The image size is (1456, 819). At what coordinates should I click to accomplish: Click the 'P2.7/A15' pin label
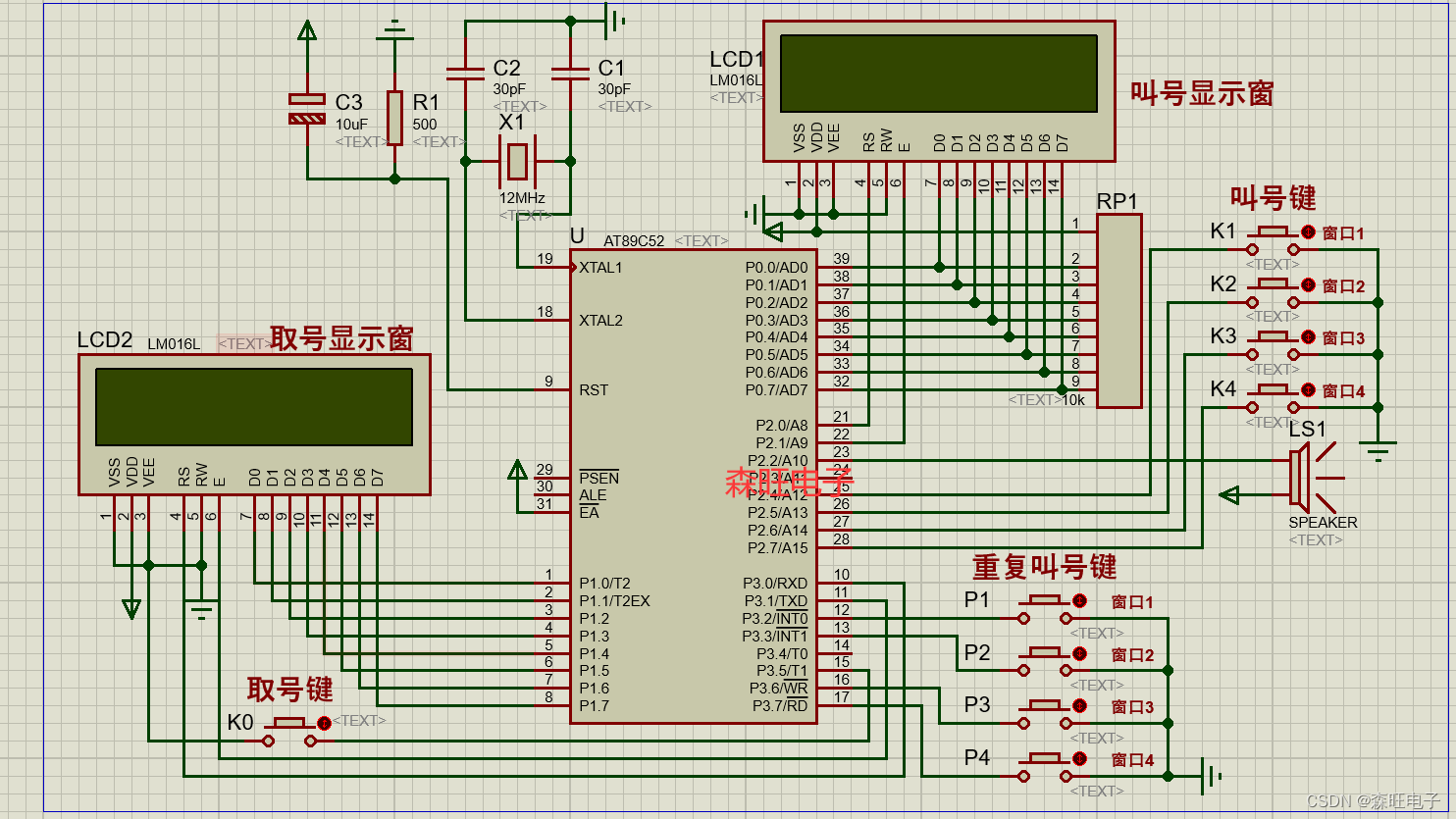pyautogui.click(x=778, y=548)
